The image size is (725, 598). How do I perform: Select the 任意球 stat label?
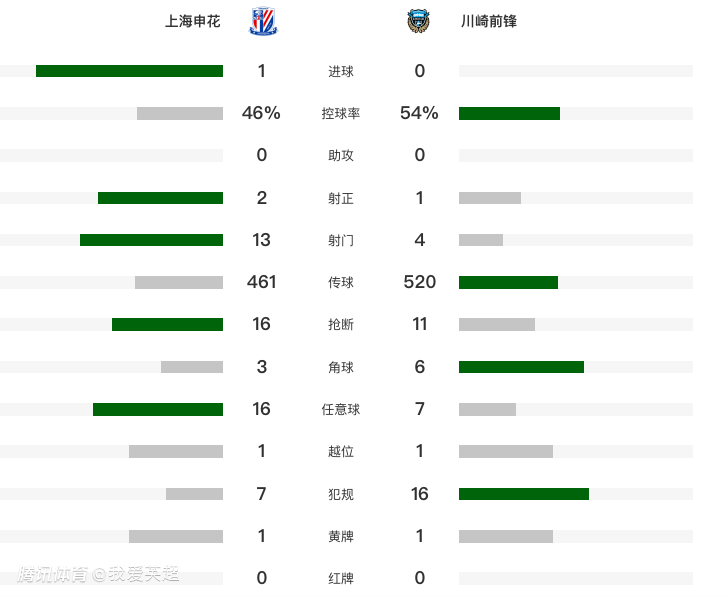[341, 409]
